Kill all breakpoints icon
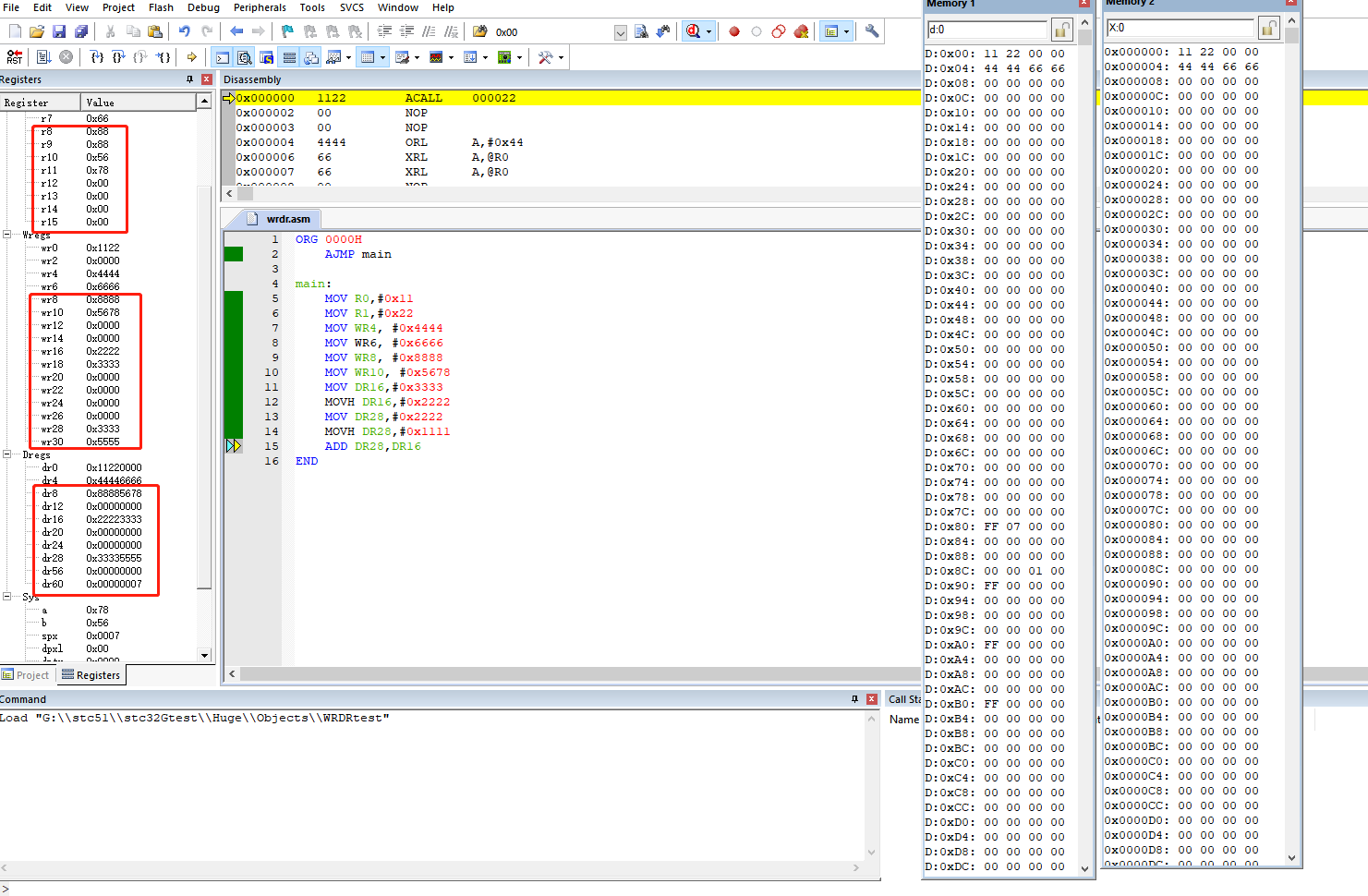The image size is (1368, 896). click(x=801, y=31)
